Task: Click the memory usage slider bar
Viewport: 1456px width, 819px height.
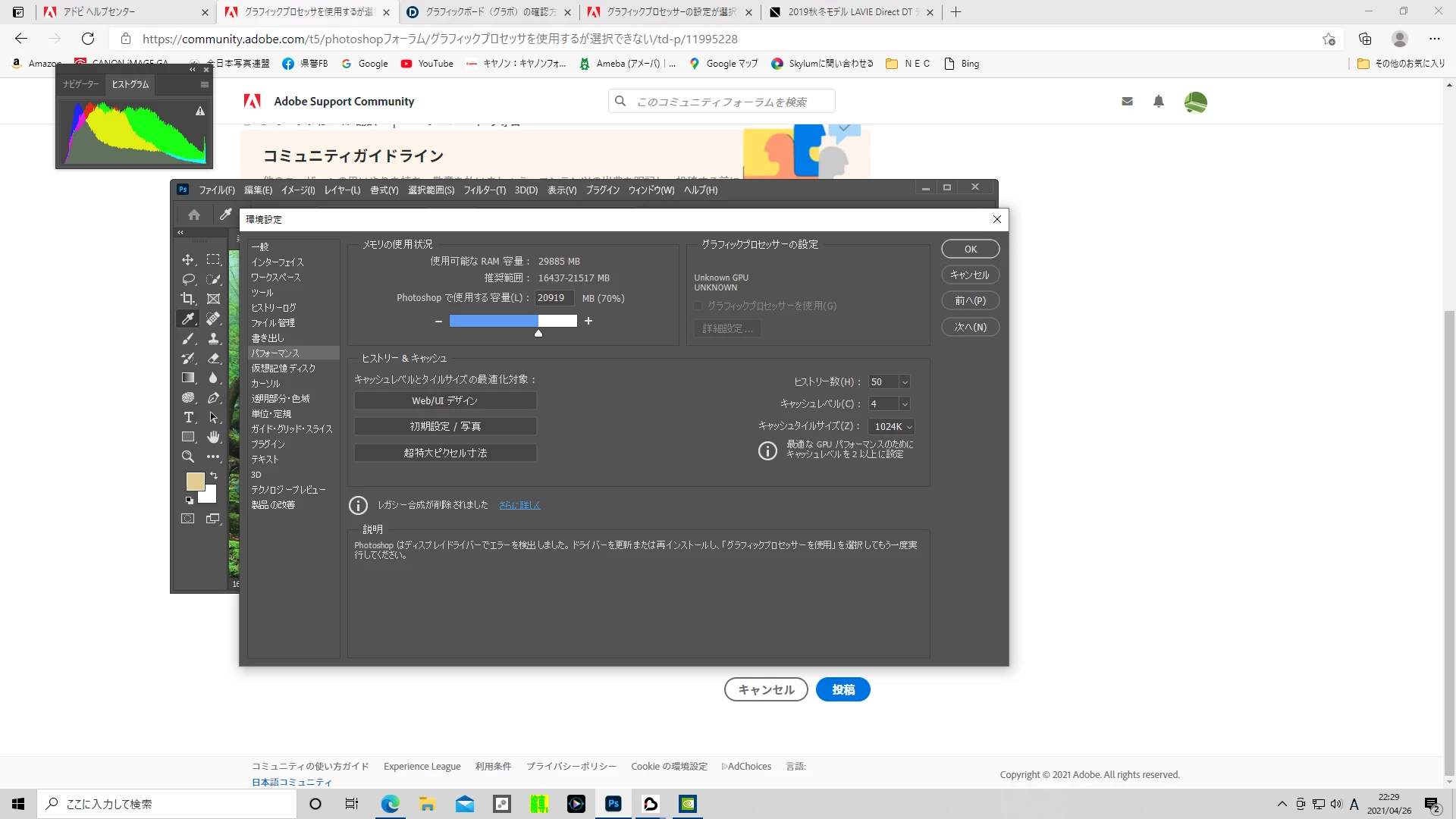Action: (x=513, y=322)
